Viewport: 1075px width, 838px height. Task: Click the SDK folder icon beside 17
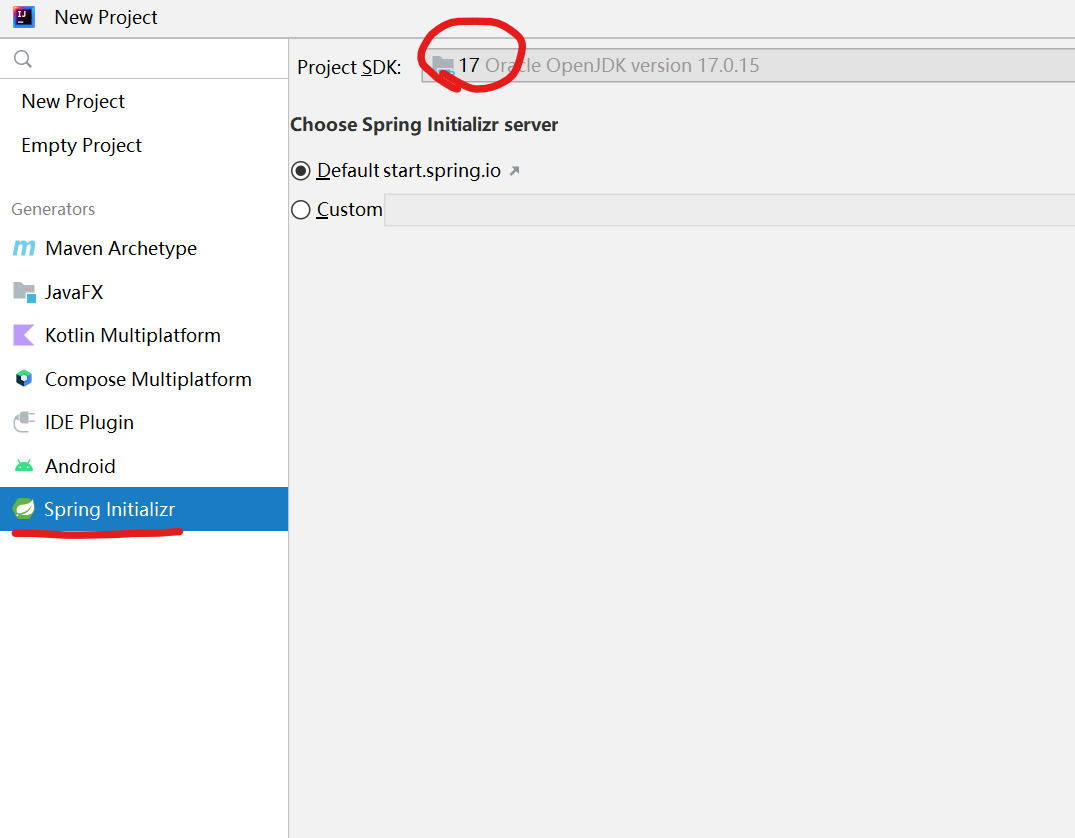443,66
